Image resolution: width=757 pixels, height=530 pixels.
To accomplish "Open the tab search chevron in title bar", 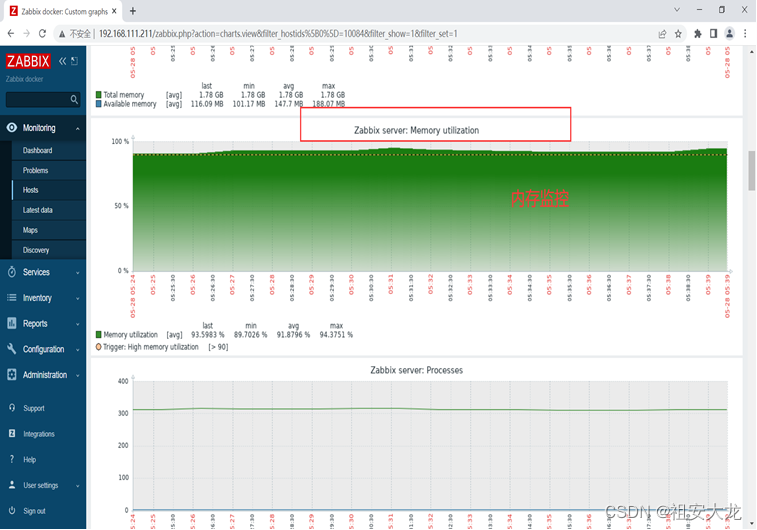I will (677, 10).
